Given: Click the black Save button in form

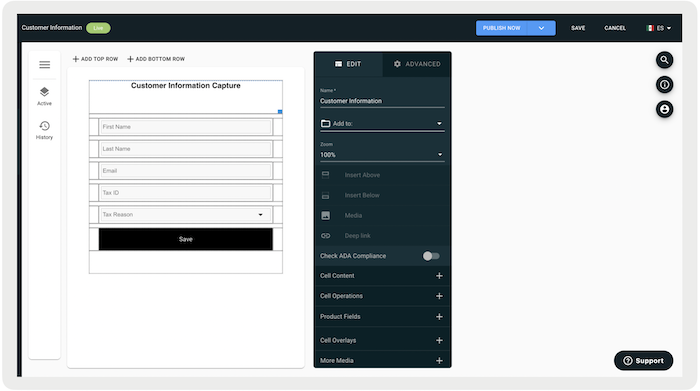Looking at the screenshot, I should [185, 239].
